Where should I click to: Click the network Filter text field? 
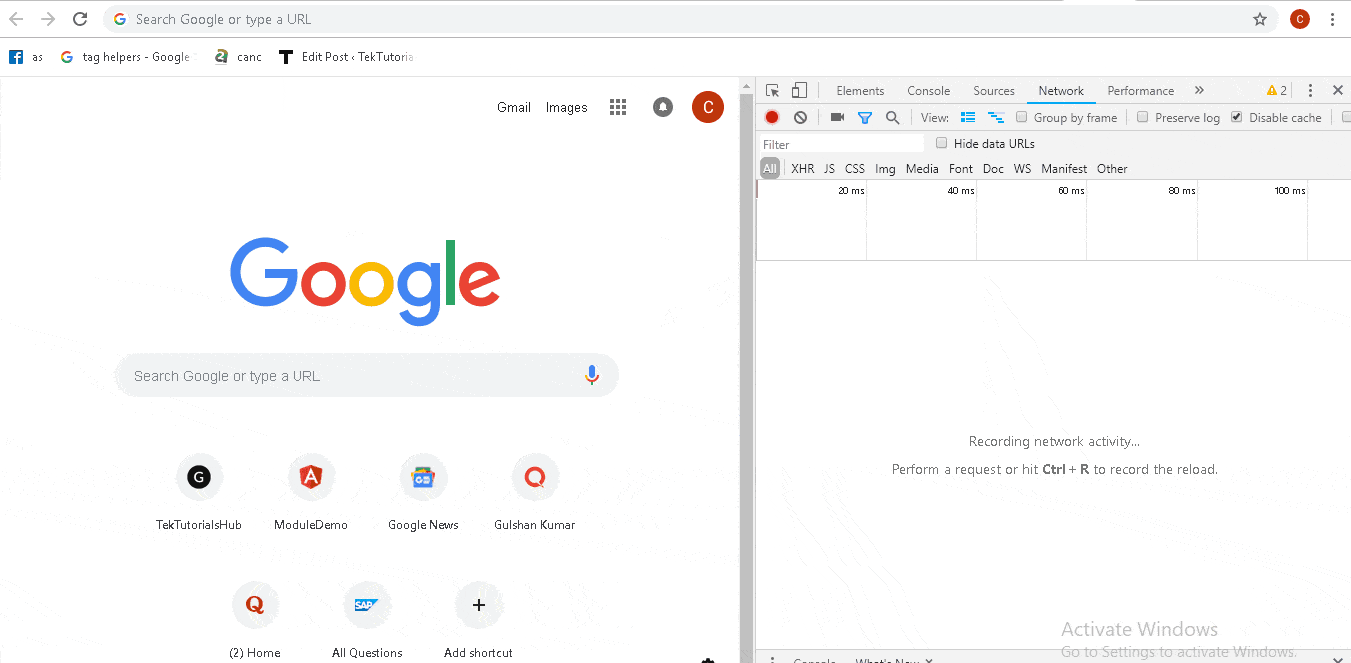(840, 144)
